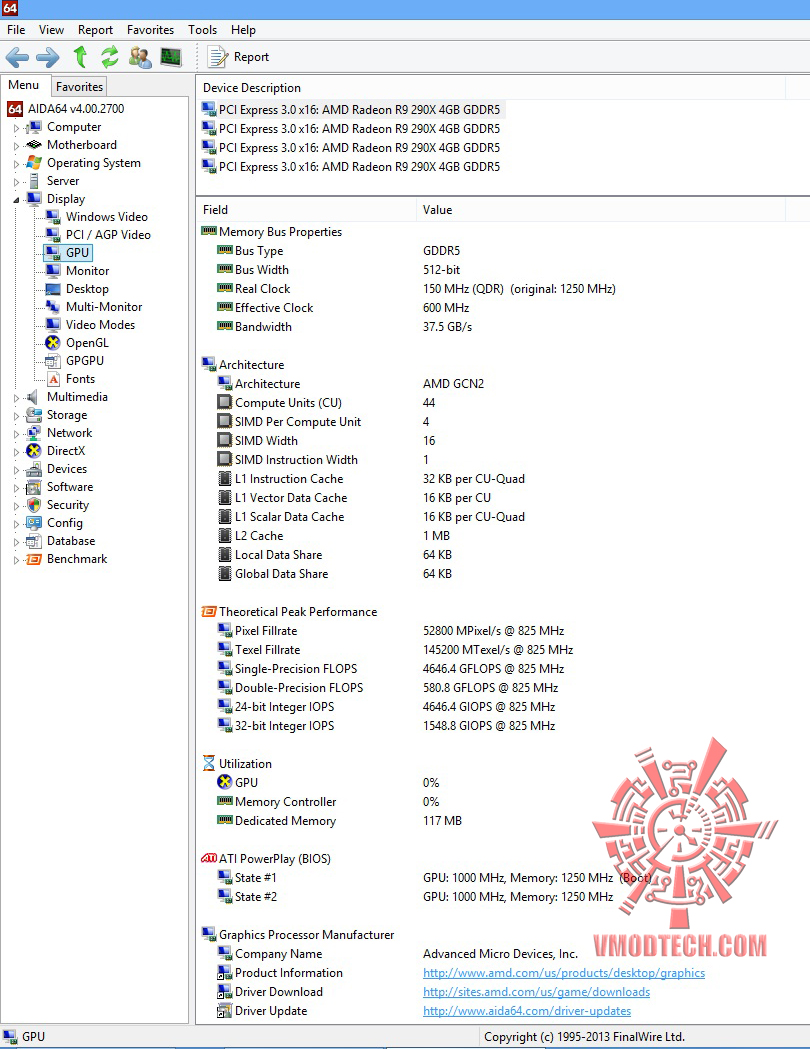This screenshot has height=1049, width=810.
Task: Select the Network tree icon
Action: point(33,433)
